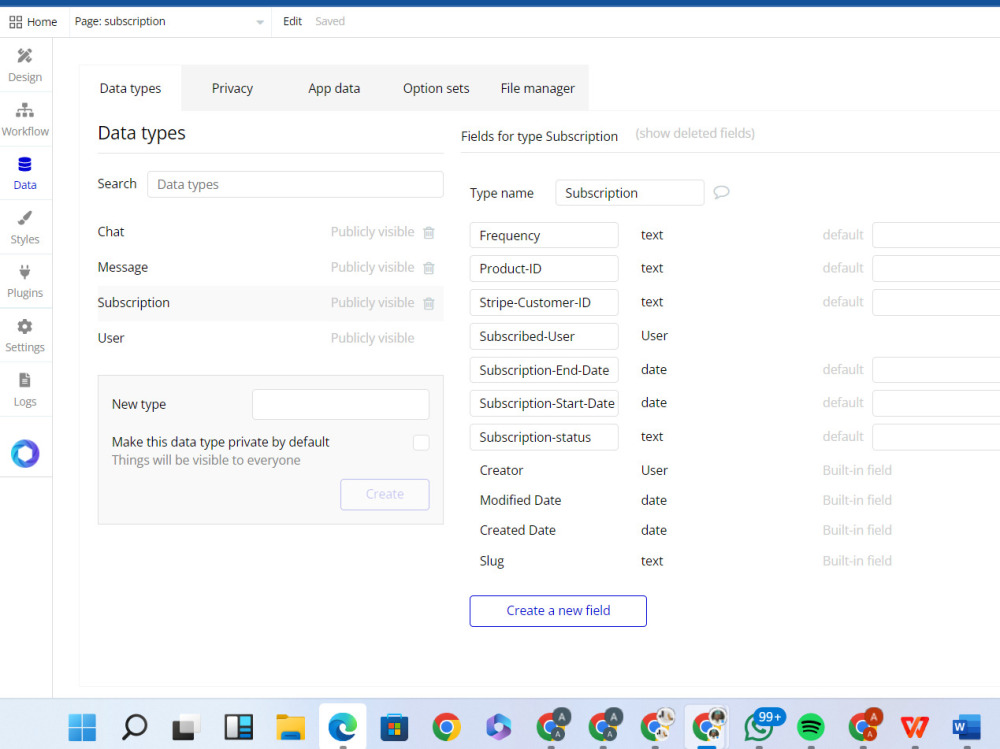Image resolution: width=1000 pixels, height=749 pixels.
Task: Open the comment bubble next to type name
Action: (721, 192)
